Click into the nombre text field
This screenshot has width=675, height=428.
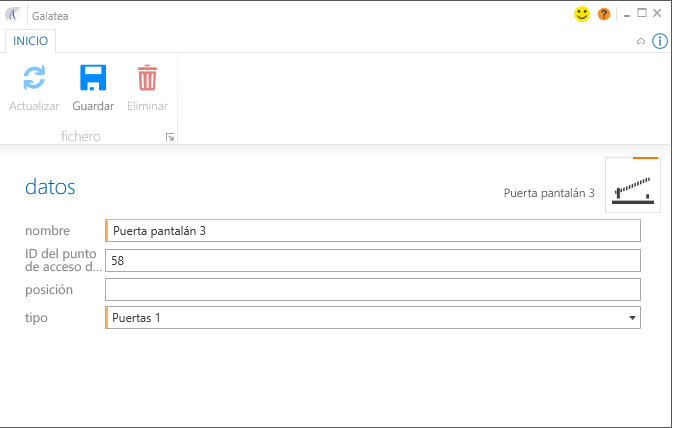point(372,231)
